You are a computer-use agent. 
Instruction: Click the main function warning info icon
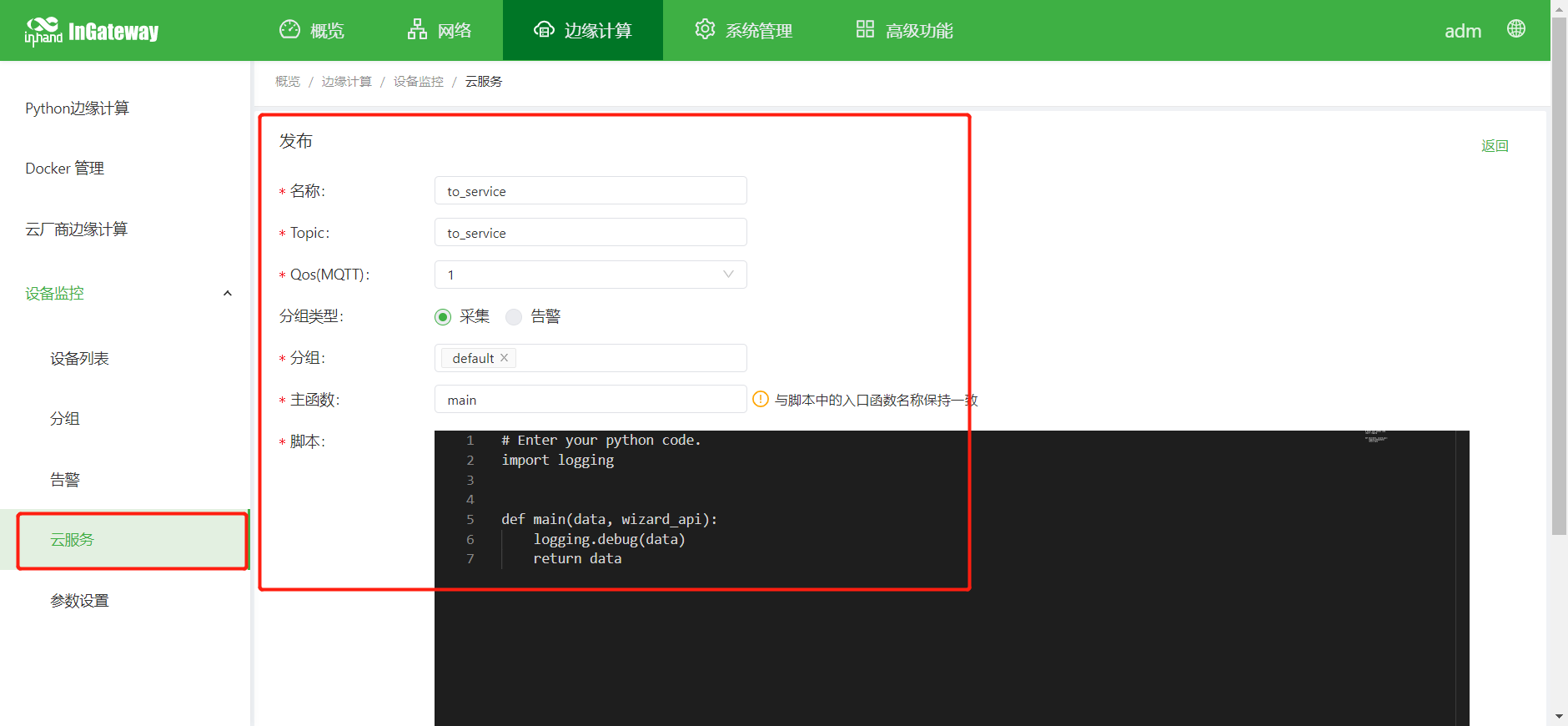(760, 400)
